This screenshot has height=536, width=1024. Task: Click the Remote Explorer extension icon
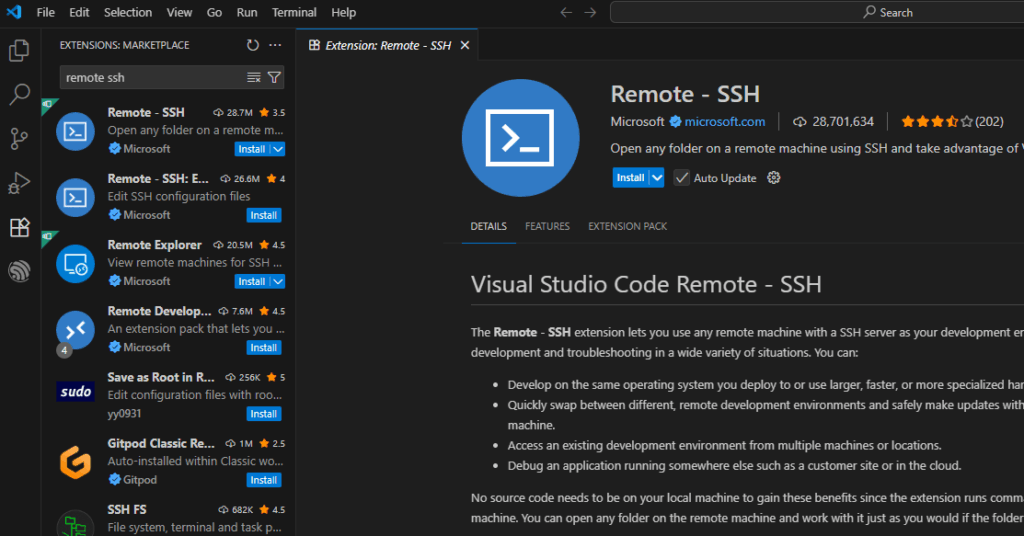click(75, 264)
